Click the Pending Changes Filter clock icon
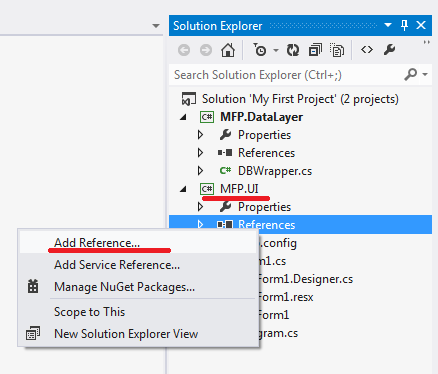 (259, 50)
